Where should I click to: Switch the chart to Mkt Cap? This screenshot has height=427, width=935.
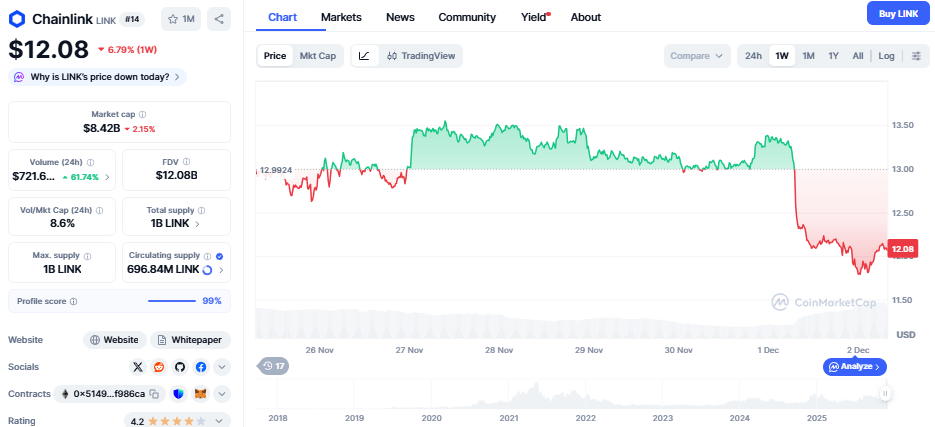(x=318, y=56)
